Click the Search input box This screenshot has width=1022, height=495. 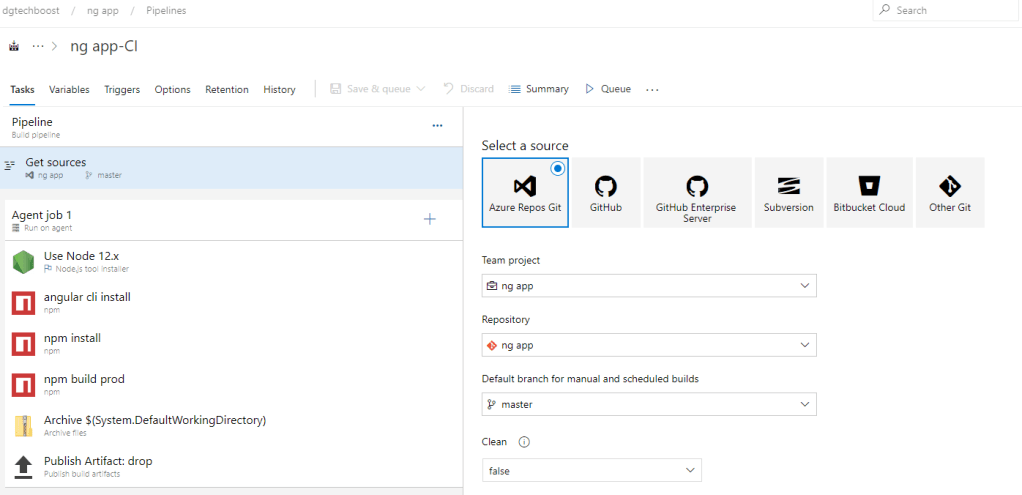[945, 10]
